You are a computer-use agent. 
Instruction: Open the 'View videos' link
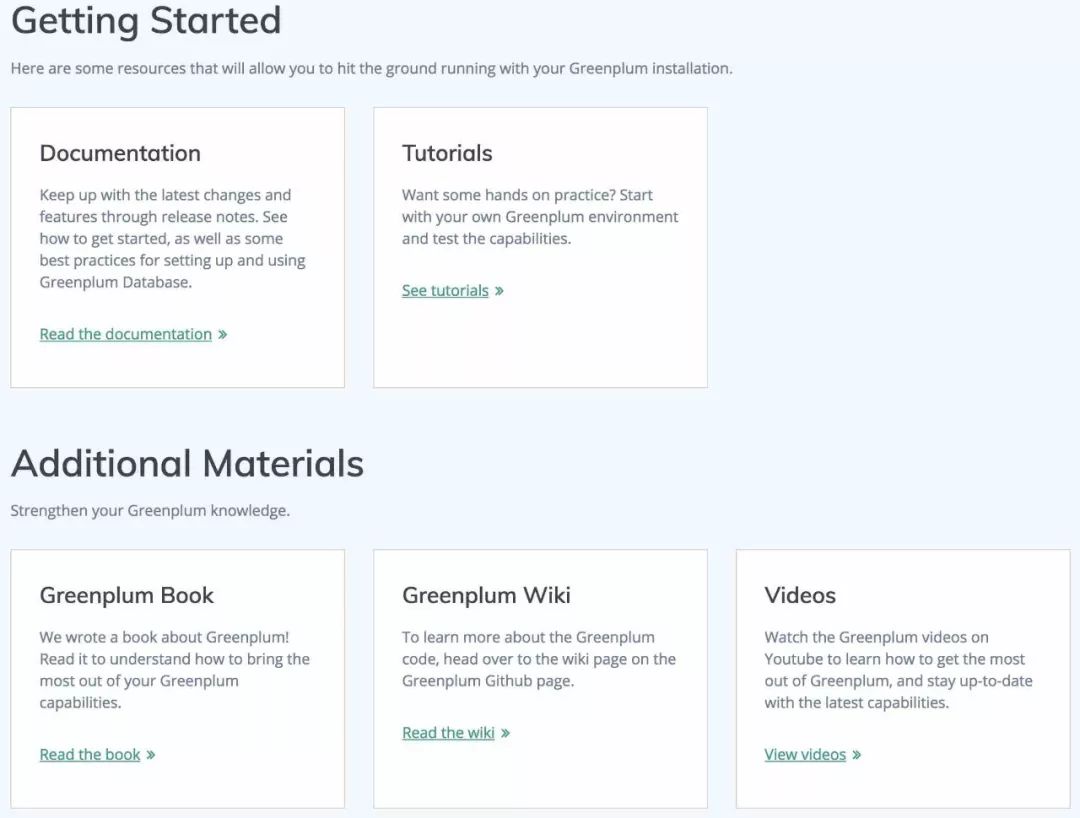pyautogui.click(x=804, y=755)
